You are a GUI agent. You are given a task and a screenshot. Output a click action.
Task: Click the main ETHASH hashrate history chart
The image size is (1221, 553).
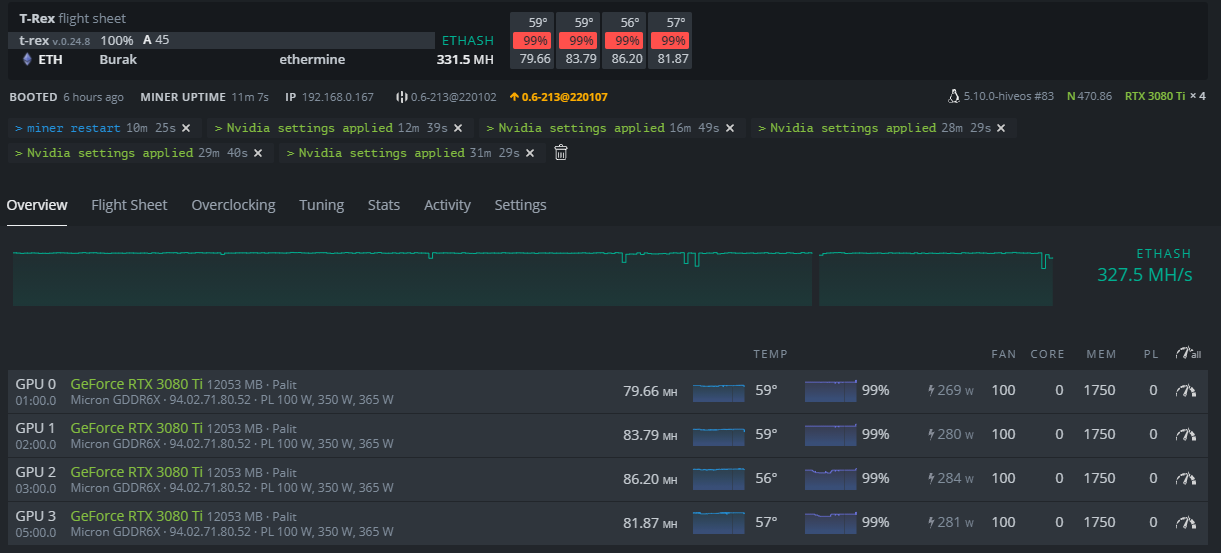tap(532, 278)
